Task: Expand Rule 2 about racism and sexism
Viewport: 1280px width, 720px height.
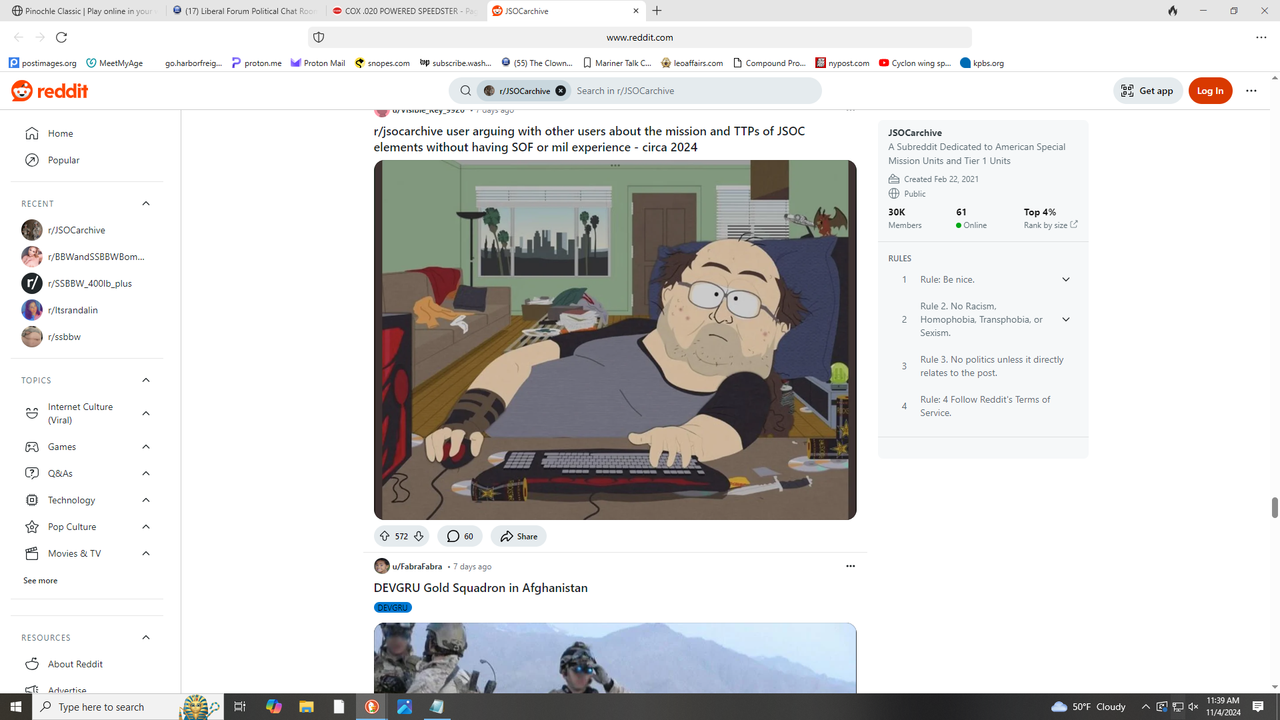Action: point(1066,319)
